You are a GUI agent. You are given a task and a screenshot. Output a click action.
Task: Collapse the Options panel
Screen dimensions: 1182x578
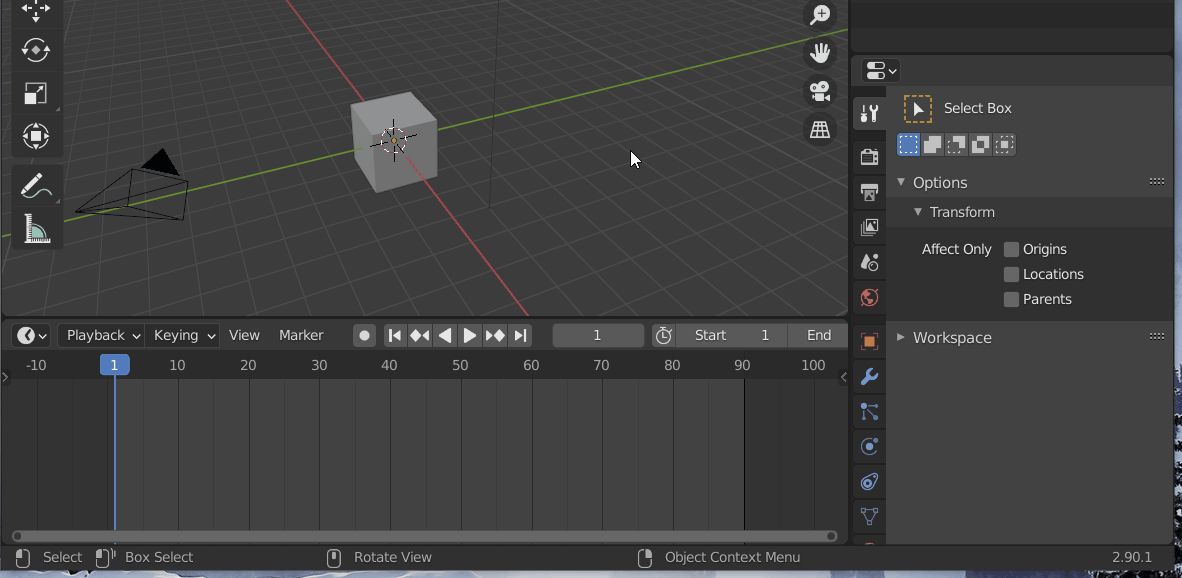point(901,182)
